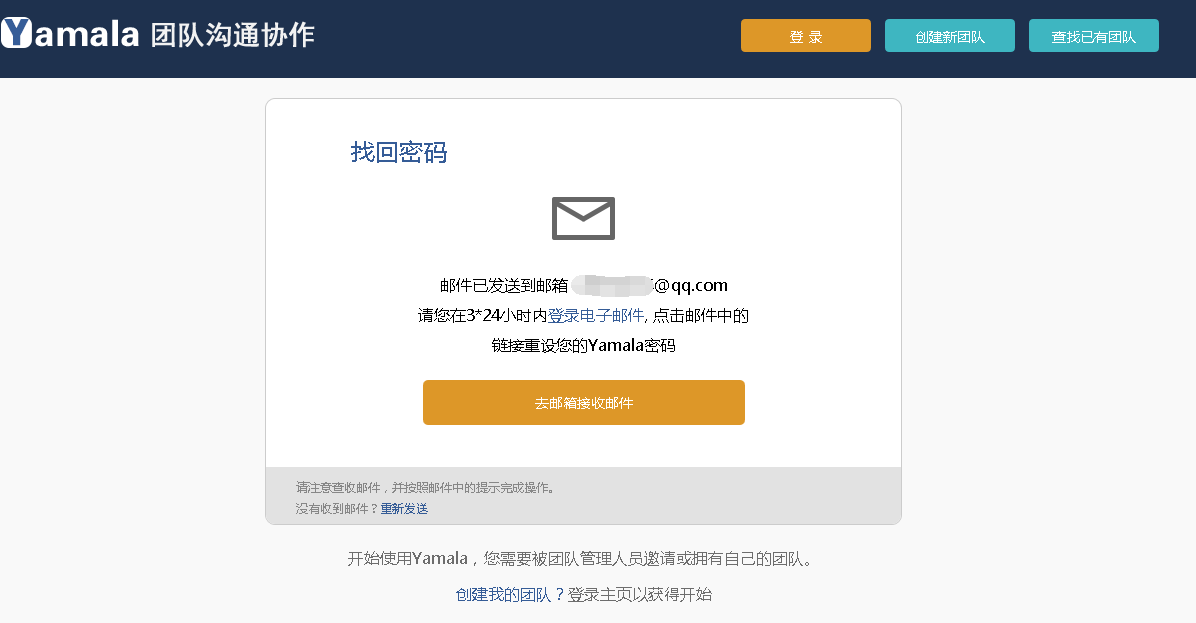Screen dimensions: 1196x623
Task: Click the 去邮箱接收邮件 button
Action: pyautogui.click(x=583, y=402)
